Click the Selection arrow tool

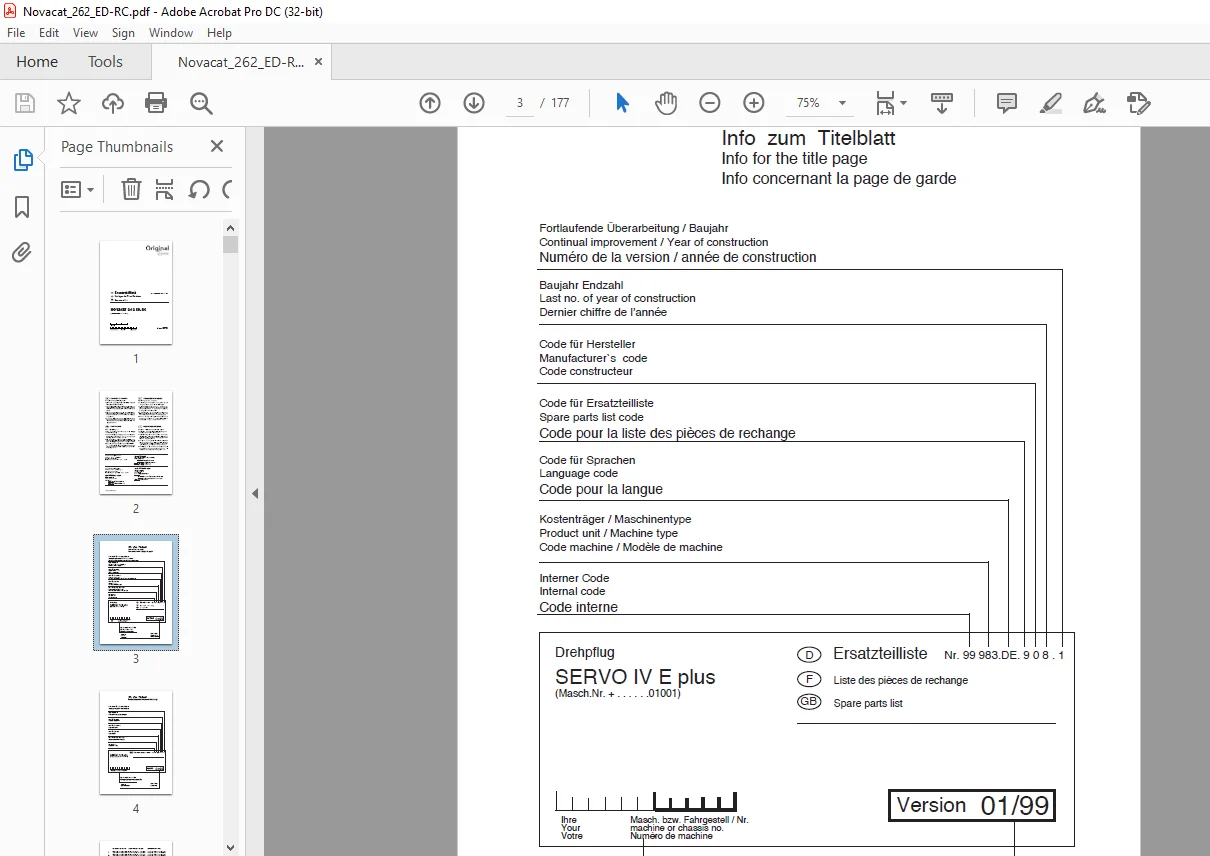click(x=622, y=103)
